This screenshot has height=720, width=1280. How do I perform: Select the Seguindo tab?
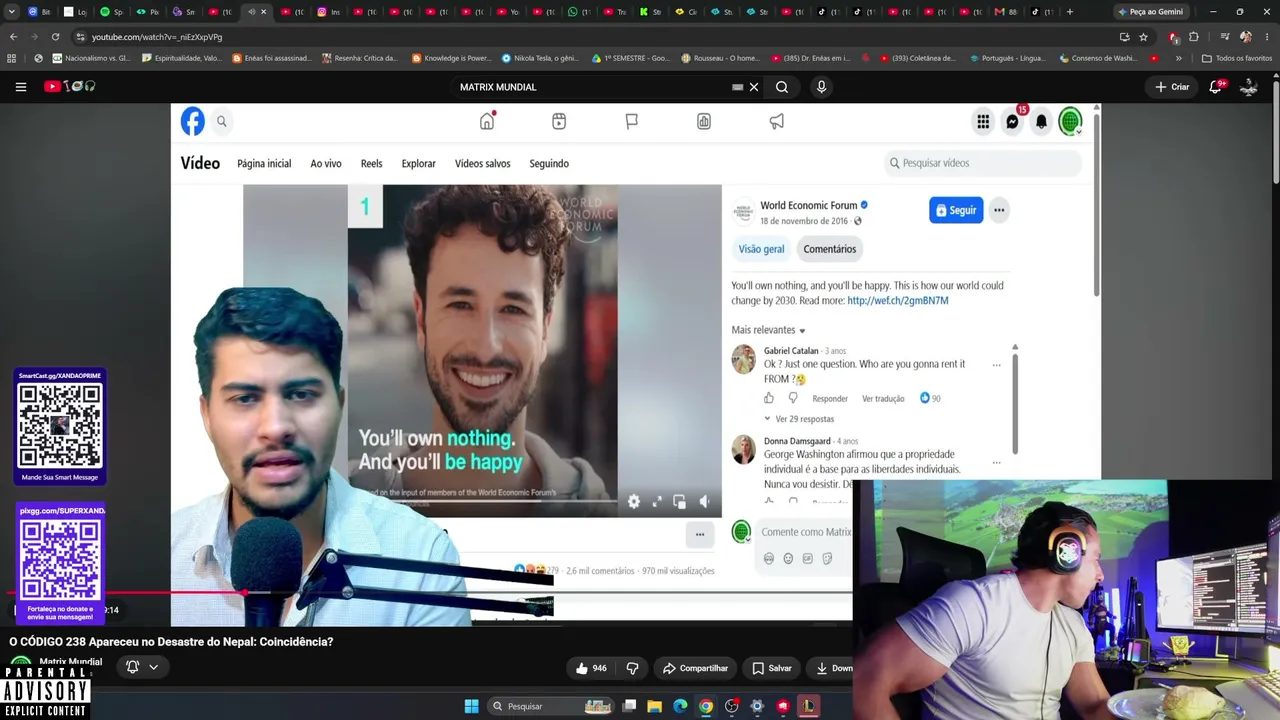tap(549, 164)
